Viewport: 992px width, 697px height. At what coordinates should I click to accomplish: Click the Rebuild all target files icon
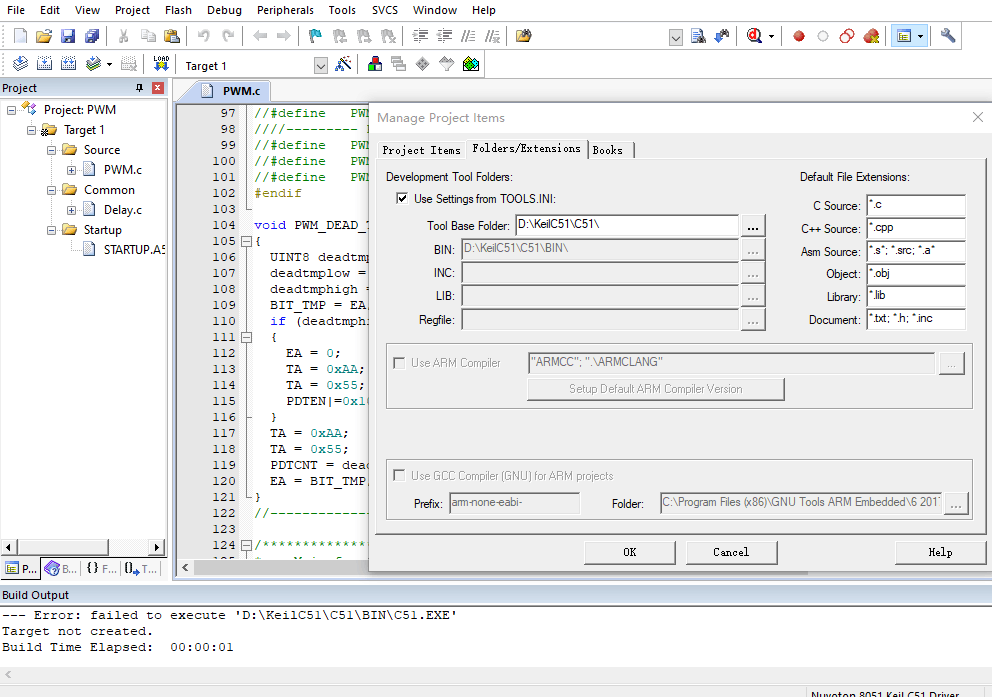pos(68,64)
